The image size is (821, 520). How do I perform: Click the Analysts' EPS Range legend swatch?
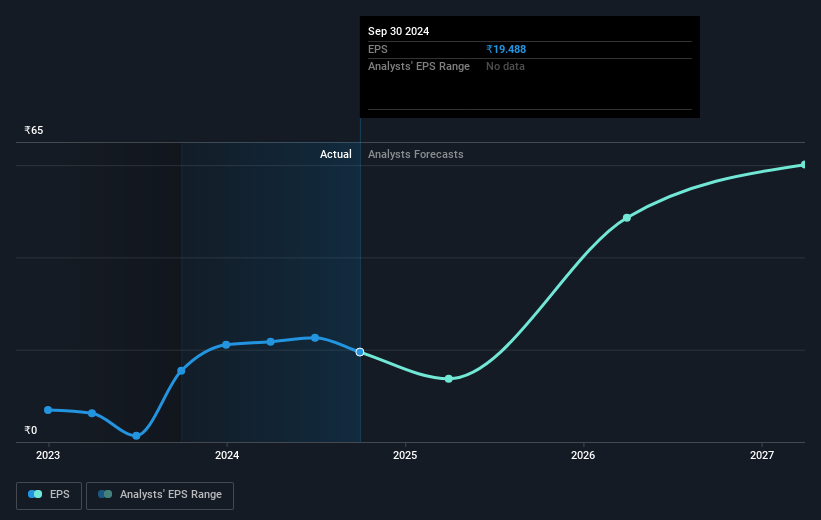[105, 494]
